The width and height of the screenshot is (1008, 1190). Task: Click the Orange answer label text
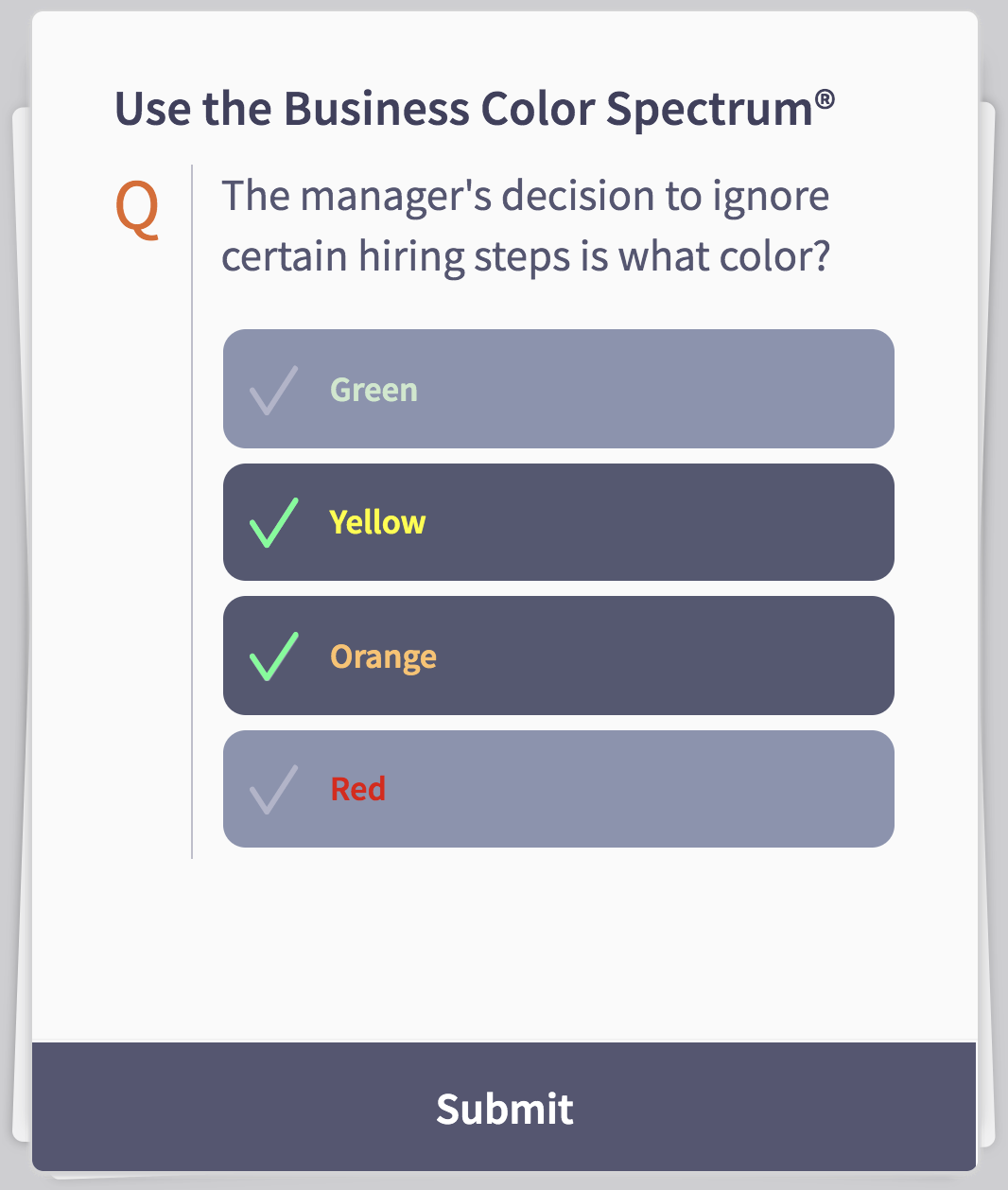[383, 656]
